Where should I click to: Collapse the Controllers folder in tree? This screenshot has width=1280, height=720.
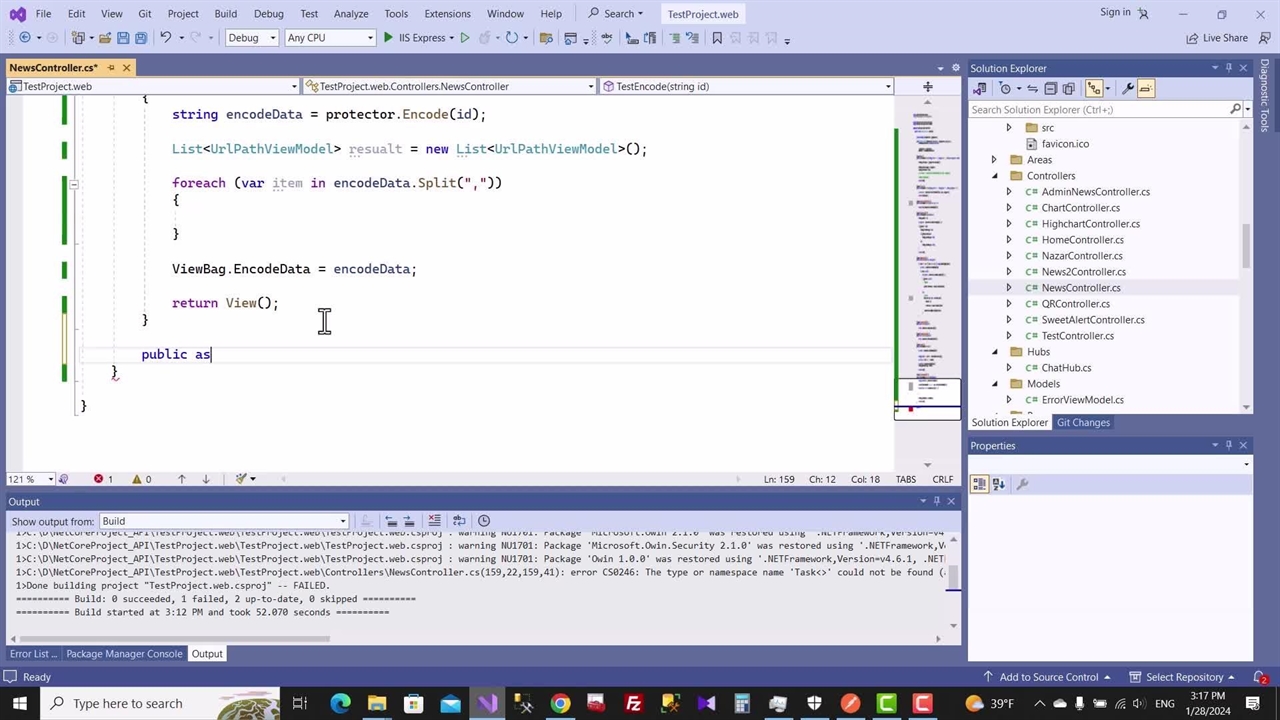click(x=994, y=176)
